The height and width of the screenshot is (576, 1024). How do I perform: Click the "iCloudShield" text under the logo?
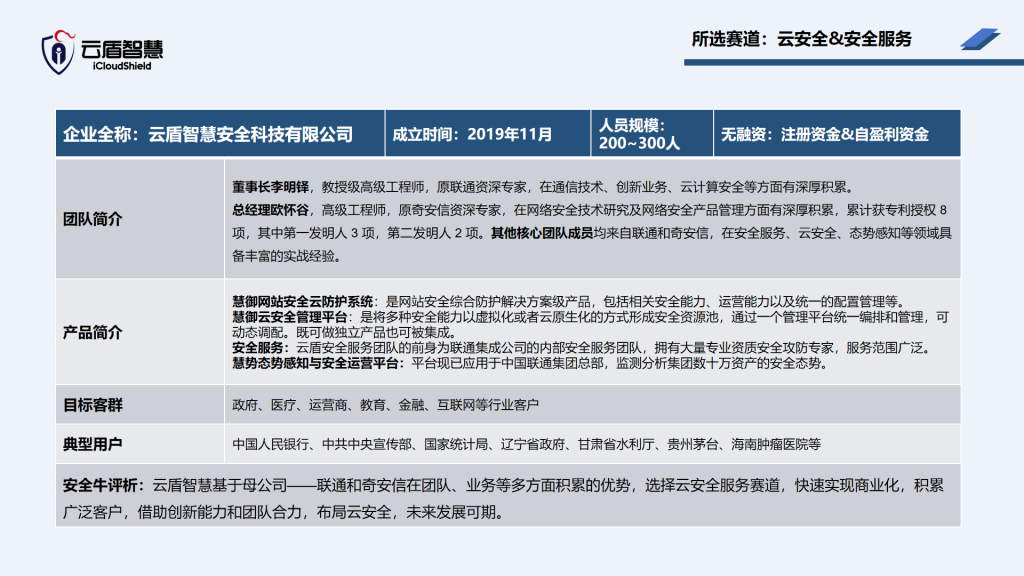click(x=122, y=66)
